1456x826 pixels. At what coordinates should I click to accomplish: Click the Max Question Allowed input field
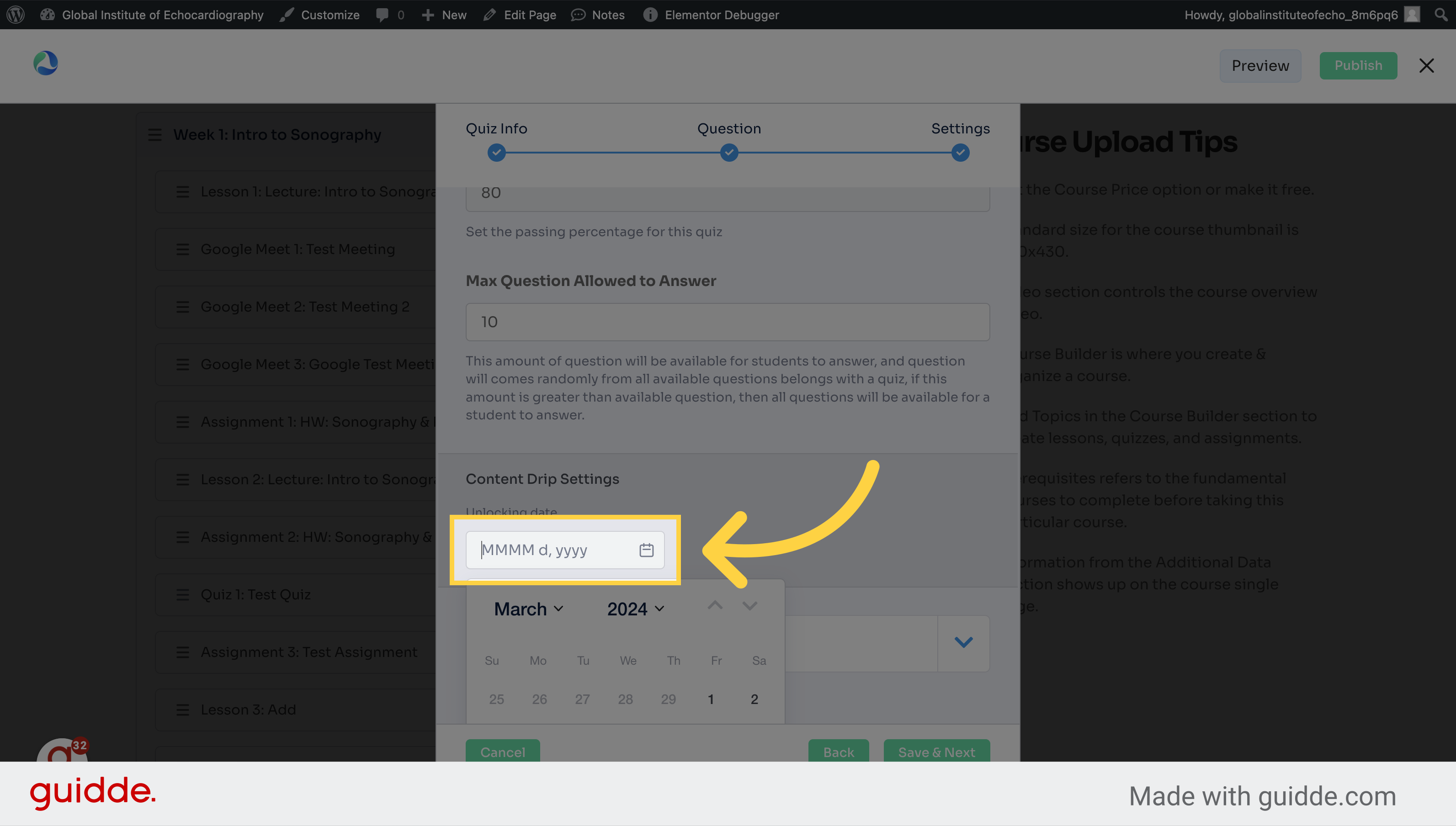[727, 321]
